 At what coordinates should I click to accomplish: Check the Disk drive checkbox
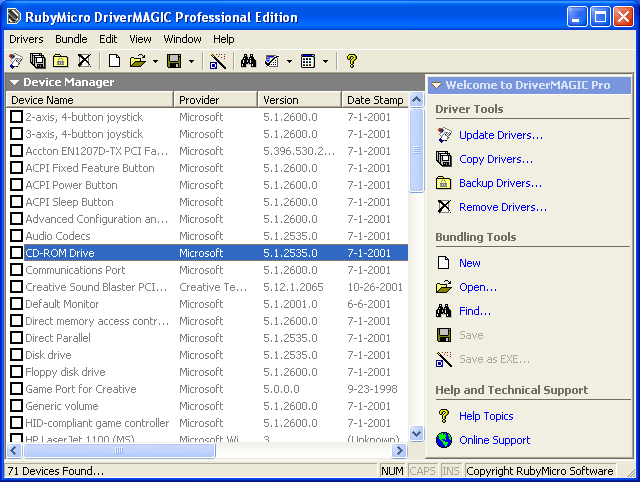16,355
